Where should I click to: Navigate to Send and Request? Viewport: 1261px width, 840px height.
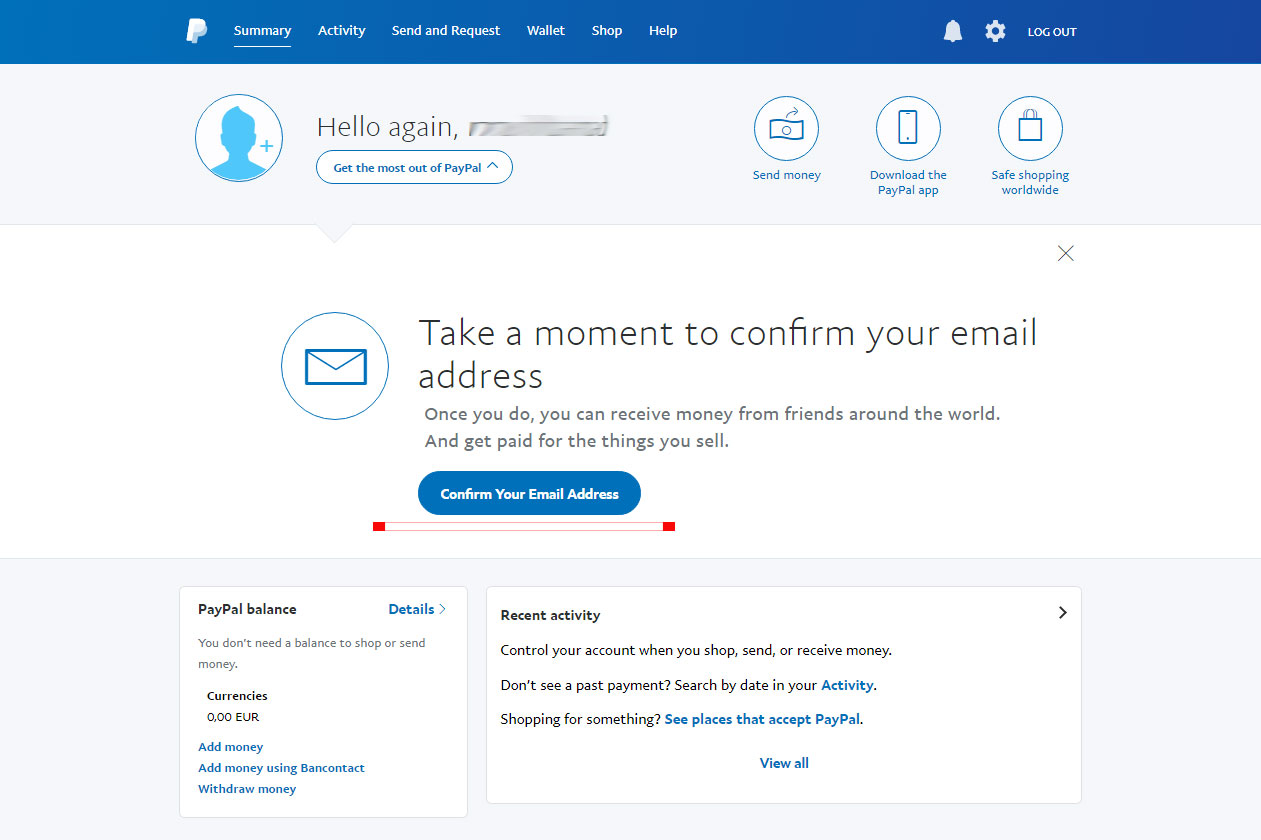[x=445, y=30]
